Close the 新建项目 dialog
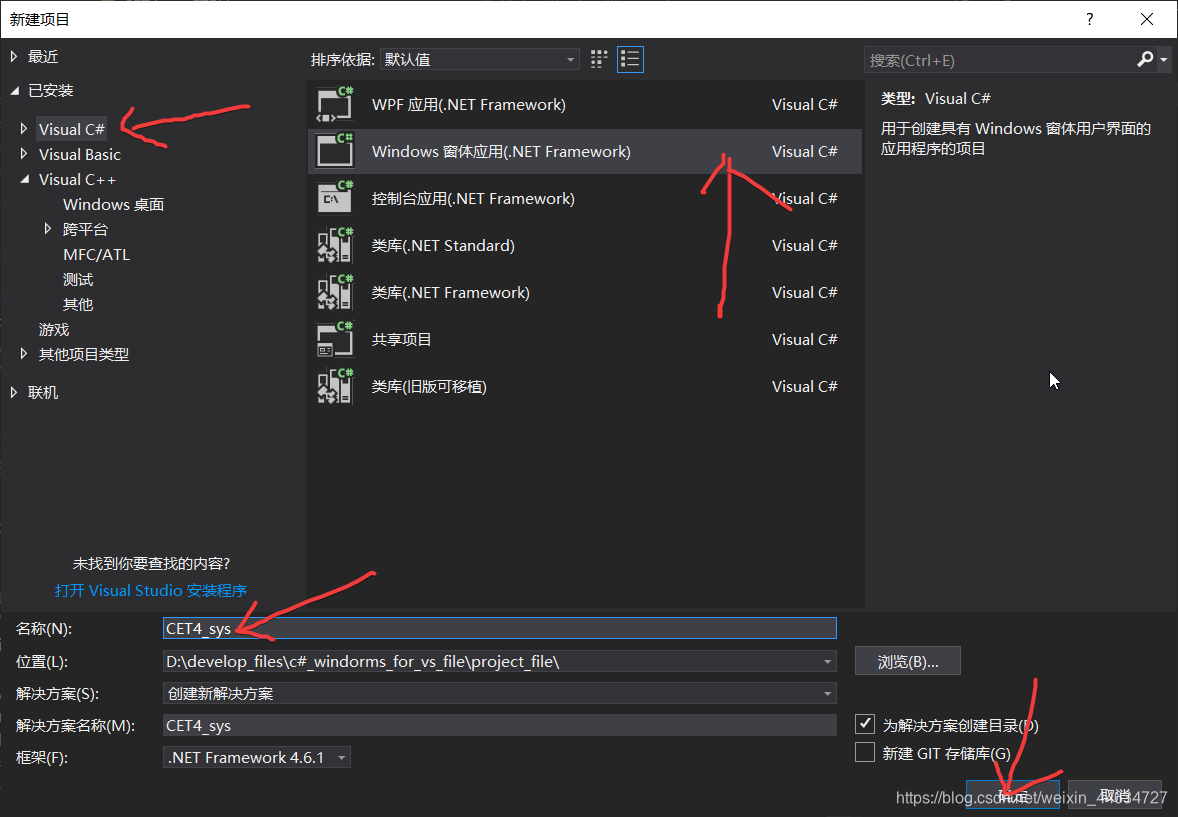The height and width of the screenshot is (817, 1178). [1146, 19]
